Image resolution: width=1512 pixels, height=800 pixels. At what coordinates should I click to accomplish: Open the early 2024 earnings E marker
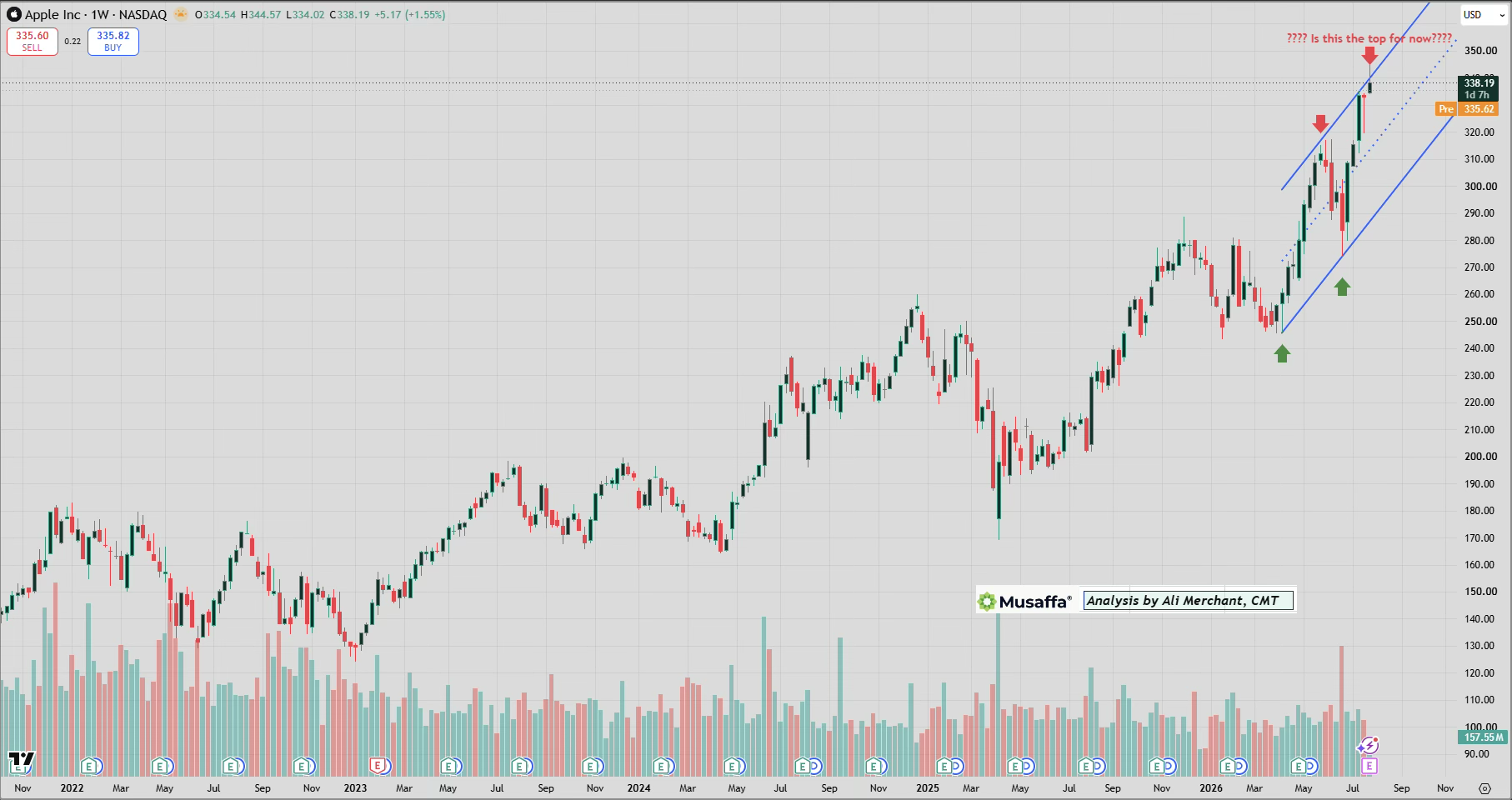660,766
